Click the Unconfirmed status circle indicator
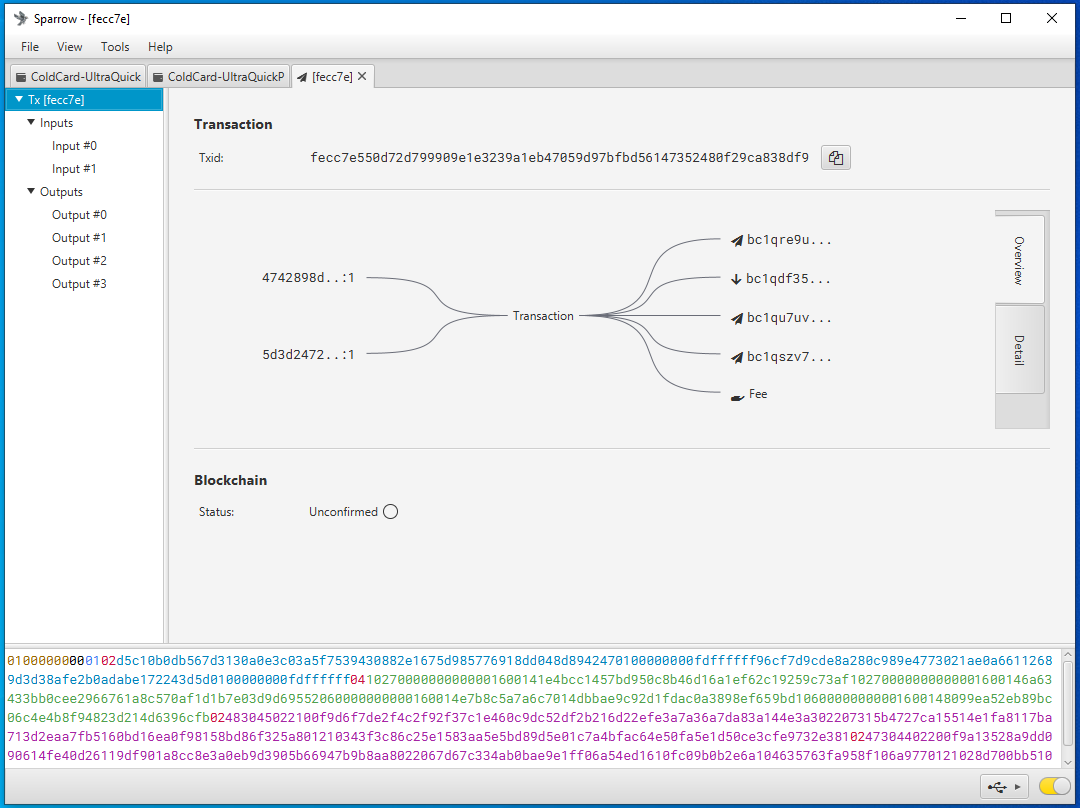This screenshot has width=1080, height=808. click(x=391, y=512)
